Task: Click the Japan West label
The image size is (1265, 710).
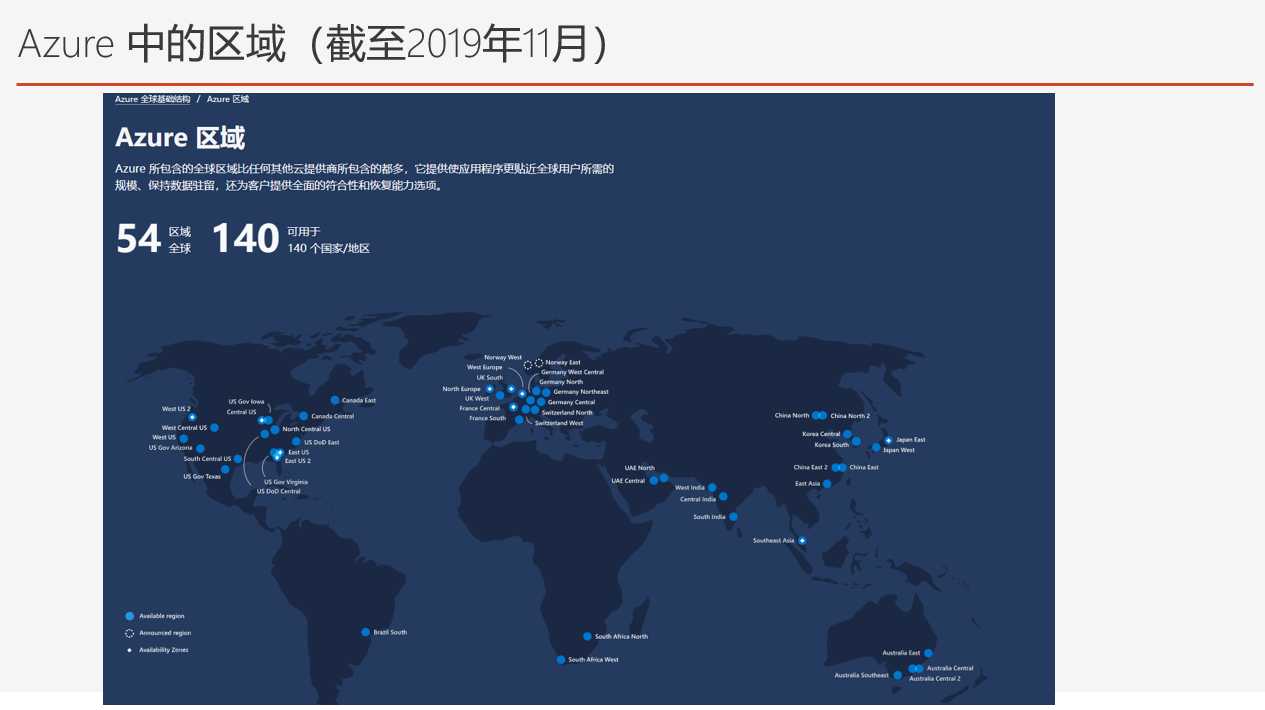Action: click(899, 450)
